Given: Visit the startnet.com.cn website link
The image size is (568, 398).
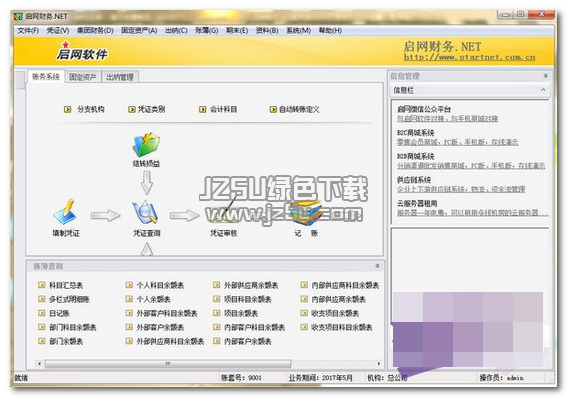Looking at the screenshot, I should (x=469, y=57).
